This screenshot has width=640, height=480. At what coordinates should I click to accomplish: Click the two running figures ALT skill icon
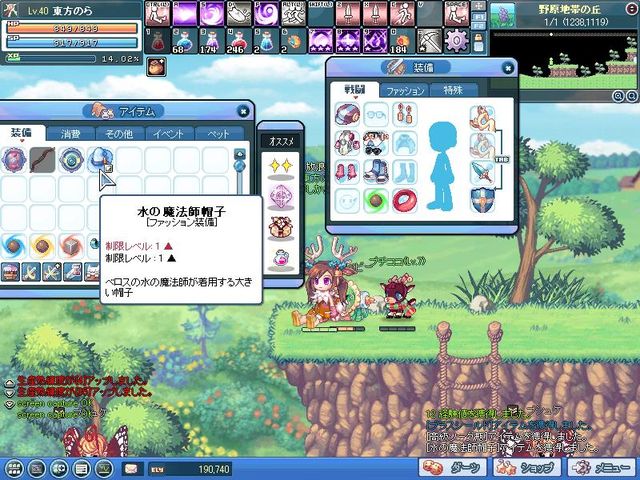[x=293, y=13]
